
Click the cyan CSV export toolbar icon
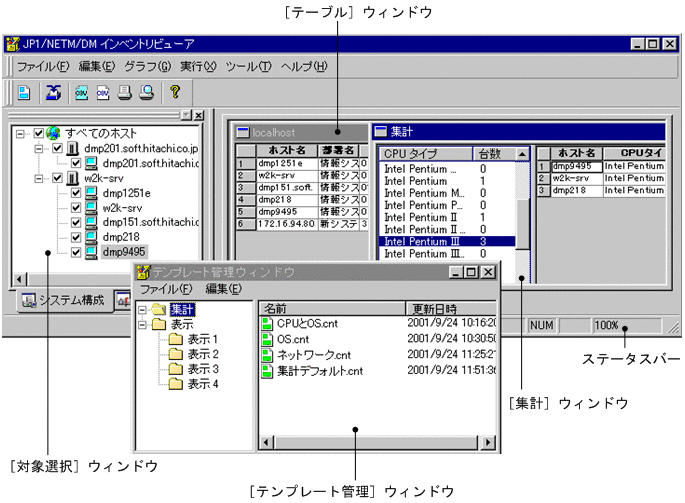81,92
